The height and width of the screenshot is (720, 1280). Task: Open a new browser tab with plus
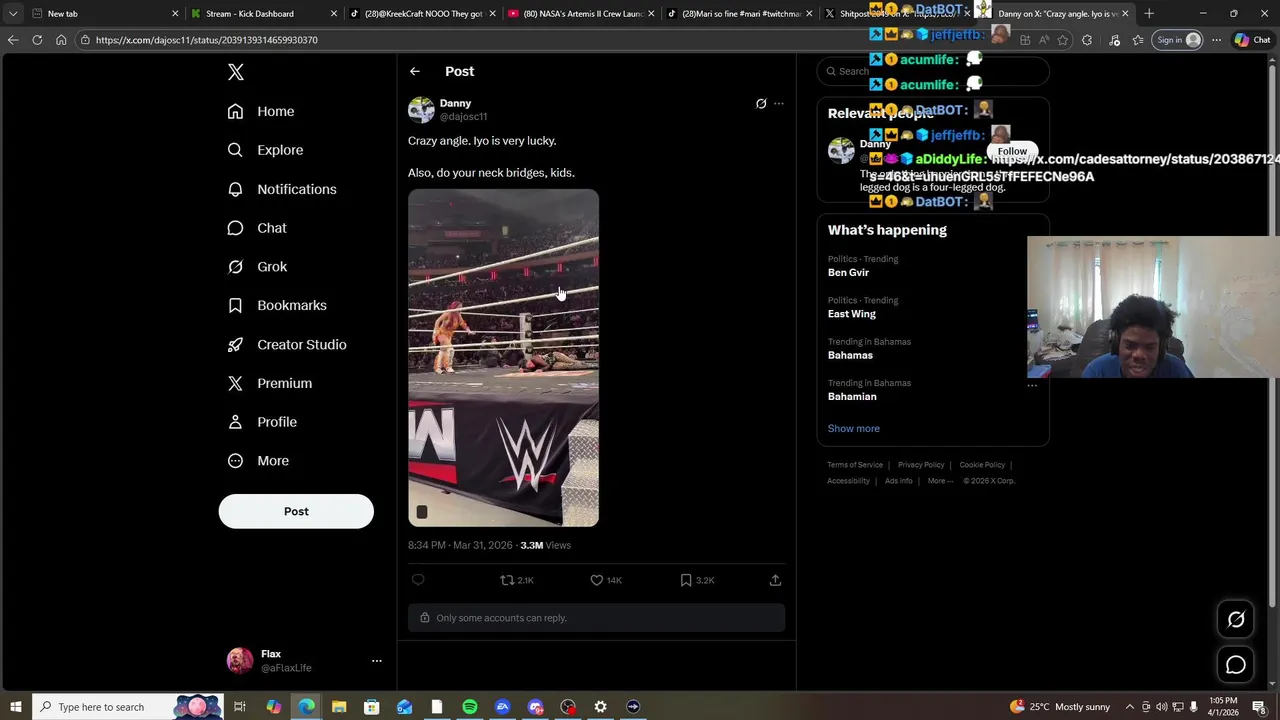click(x=1149, y=14)
